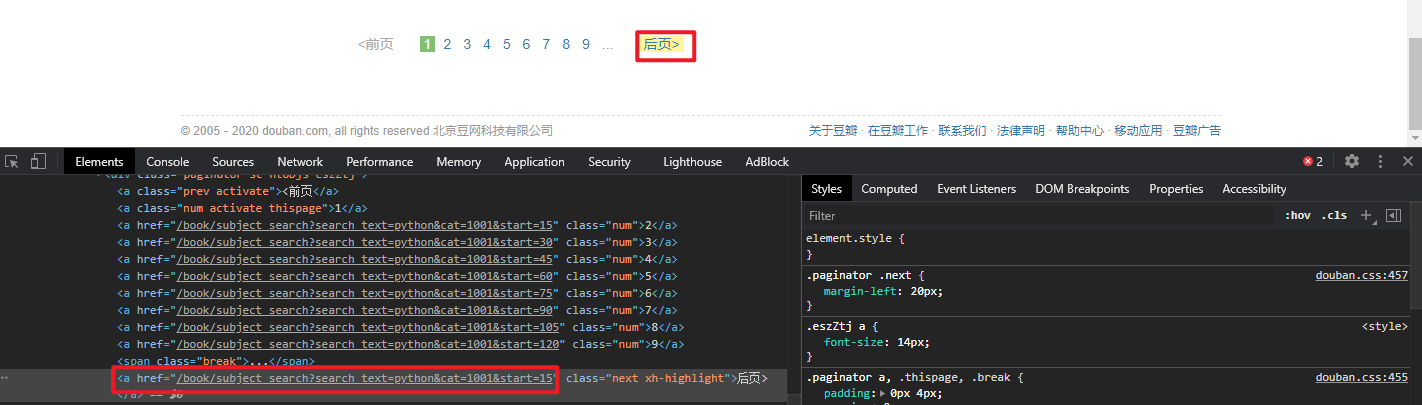This screenshot has width=1422, height=405.
Task: Close the DevTools panel
Action: tap(1408, 161)
